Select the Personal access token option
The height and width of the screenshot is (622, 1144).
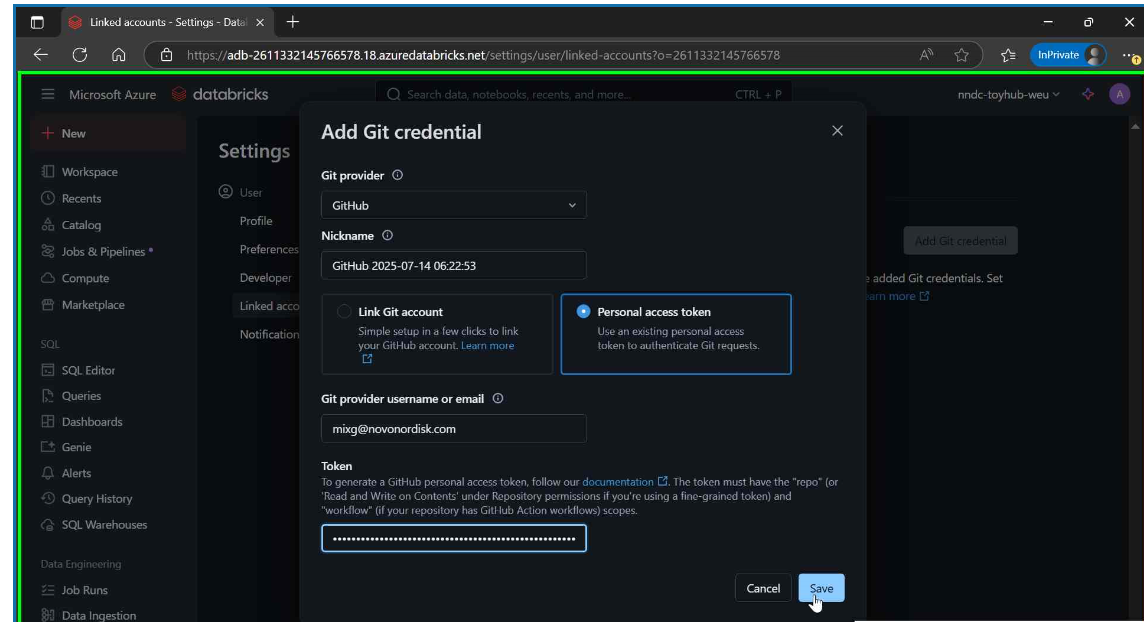tap(676, 334)
